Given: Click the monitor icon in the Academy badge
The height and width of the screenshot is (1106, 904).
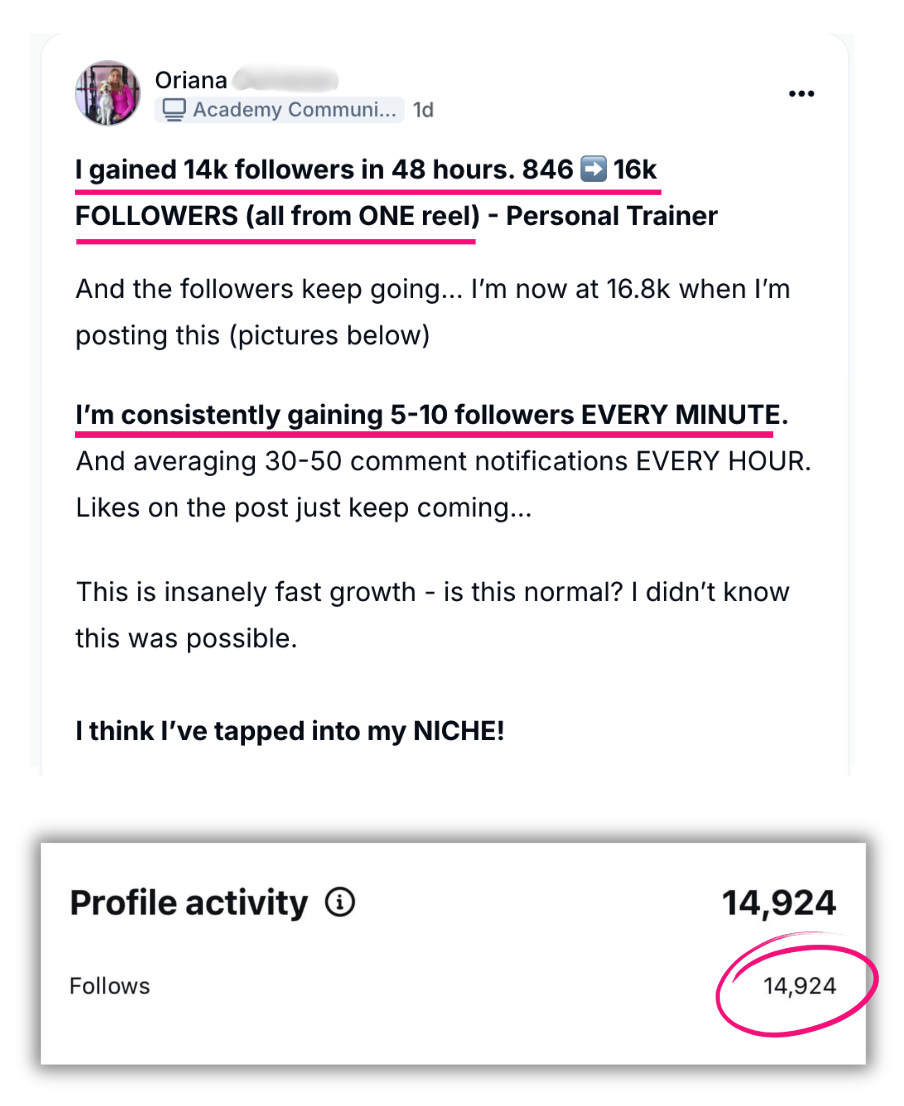Looking at the screenshot, I should point(175,110).
